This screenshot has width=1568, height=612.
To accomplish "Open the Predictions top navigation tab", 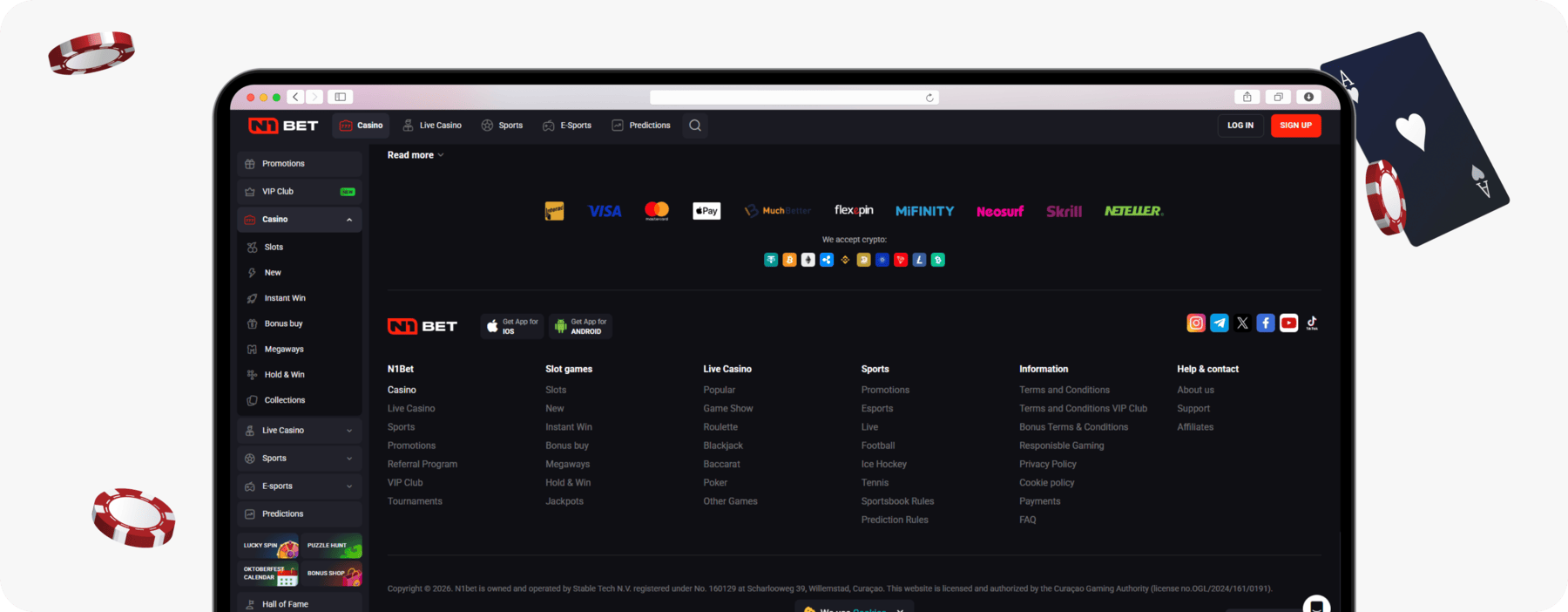I will pyautogui.click(x=641, y=126).
